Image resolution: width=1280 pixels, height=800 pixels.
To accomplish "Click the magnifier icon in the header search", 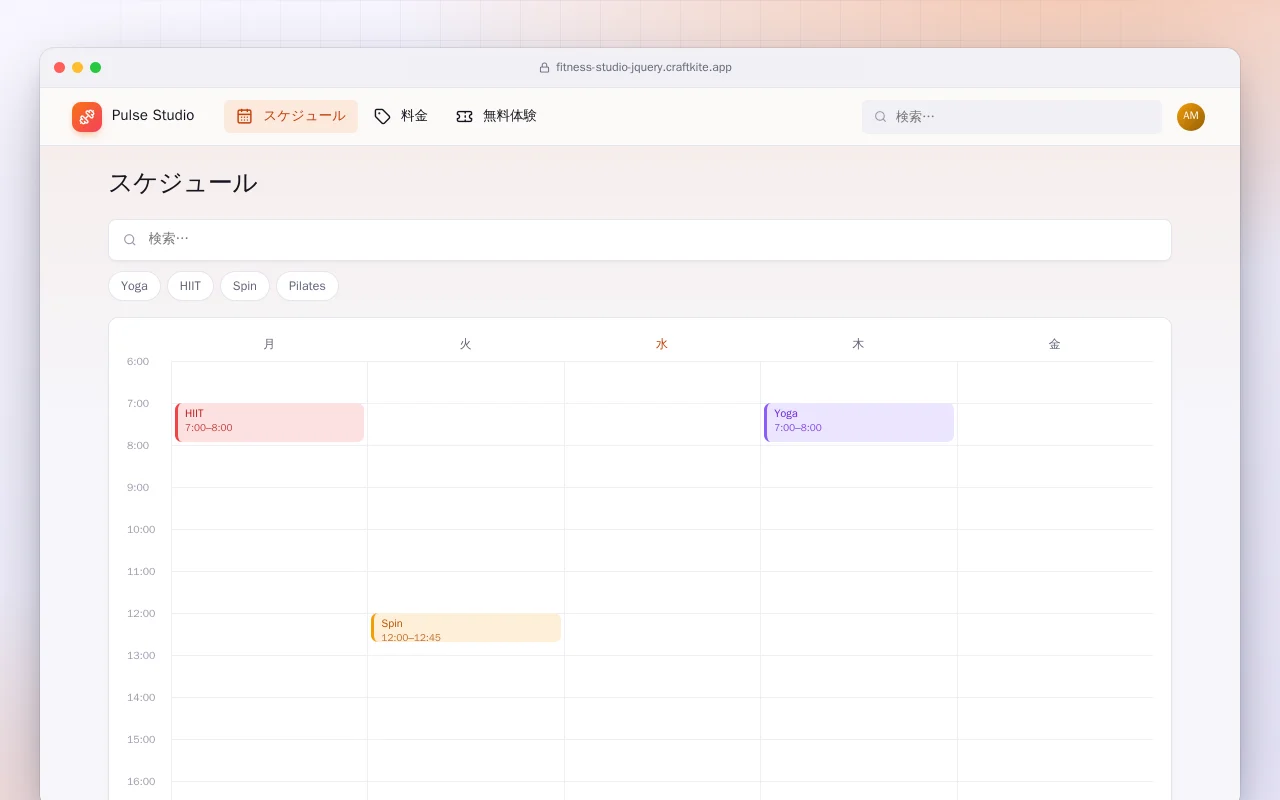I will tap(881, 117).
